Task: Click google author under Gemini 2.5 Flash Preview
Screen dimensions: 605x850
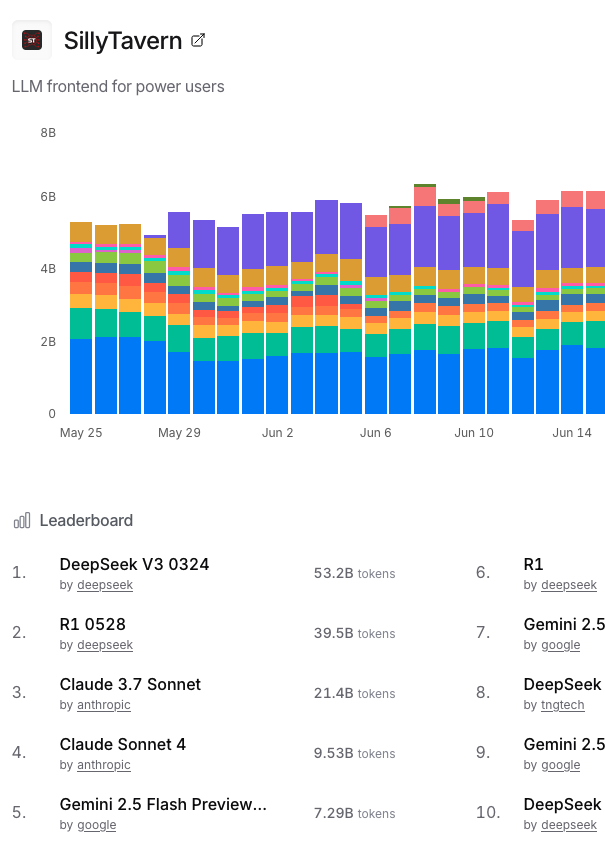Action: pos(96,825)
